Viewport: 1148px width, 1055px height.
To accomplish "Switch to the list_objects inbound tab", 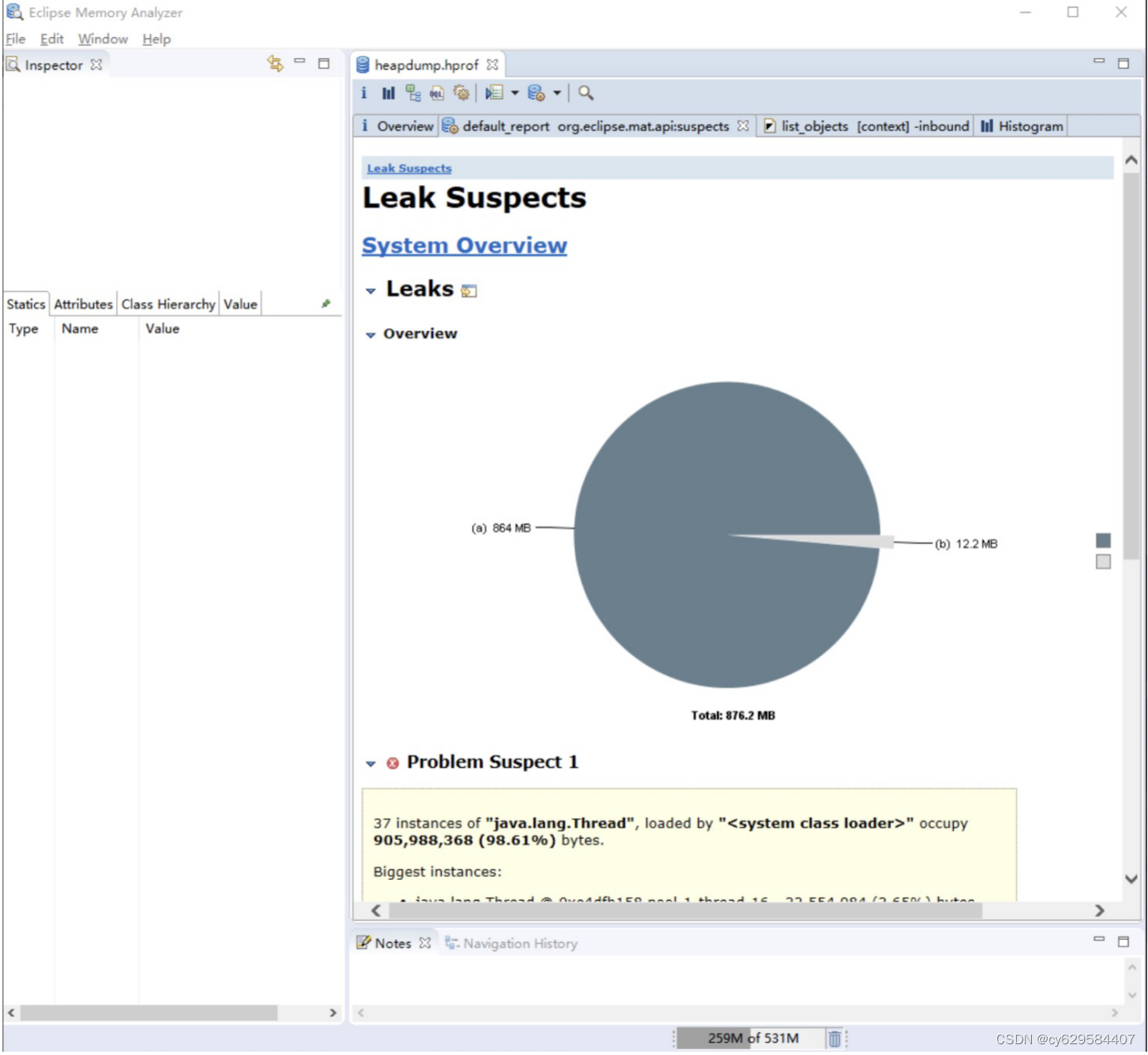I will point(865,126).
